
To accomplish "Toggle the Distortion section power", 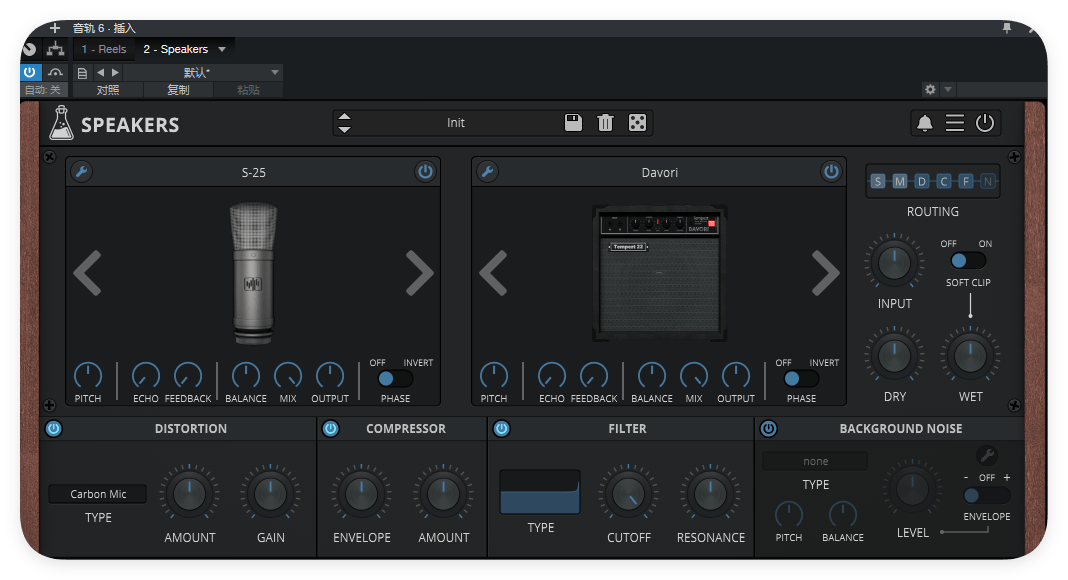I will [x=54, y=428].
